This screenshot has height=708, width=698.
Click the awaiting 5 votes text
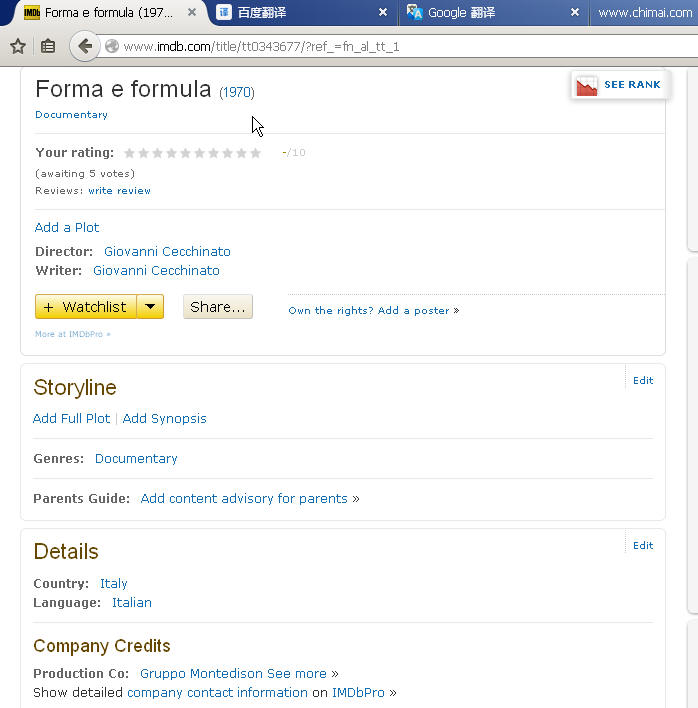pyautogui.click(x=85, y=173)
